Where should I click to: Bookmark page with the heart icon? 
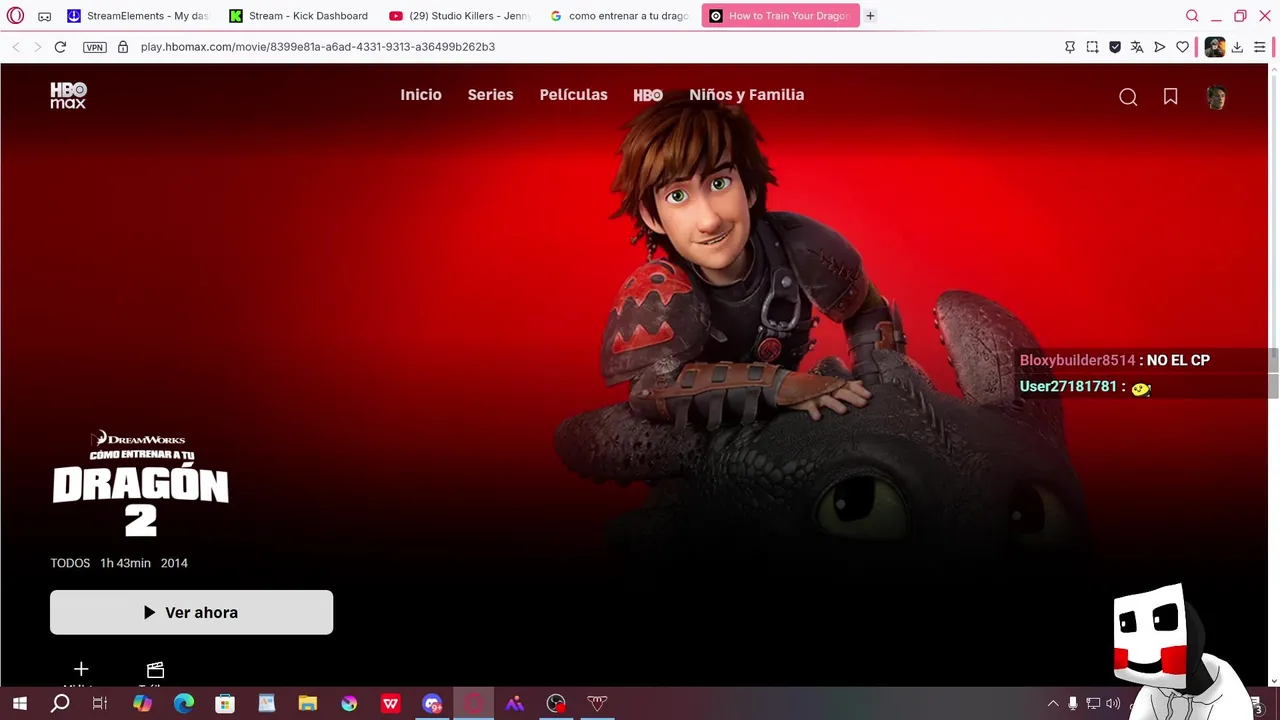click(x=1182, y=47)
